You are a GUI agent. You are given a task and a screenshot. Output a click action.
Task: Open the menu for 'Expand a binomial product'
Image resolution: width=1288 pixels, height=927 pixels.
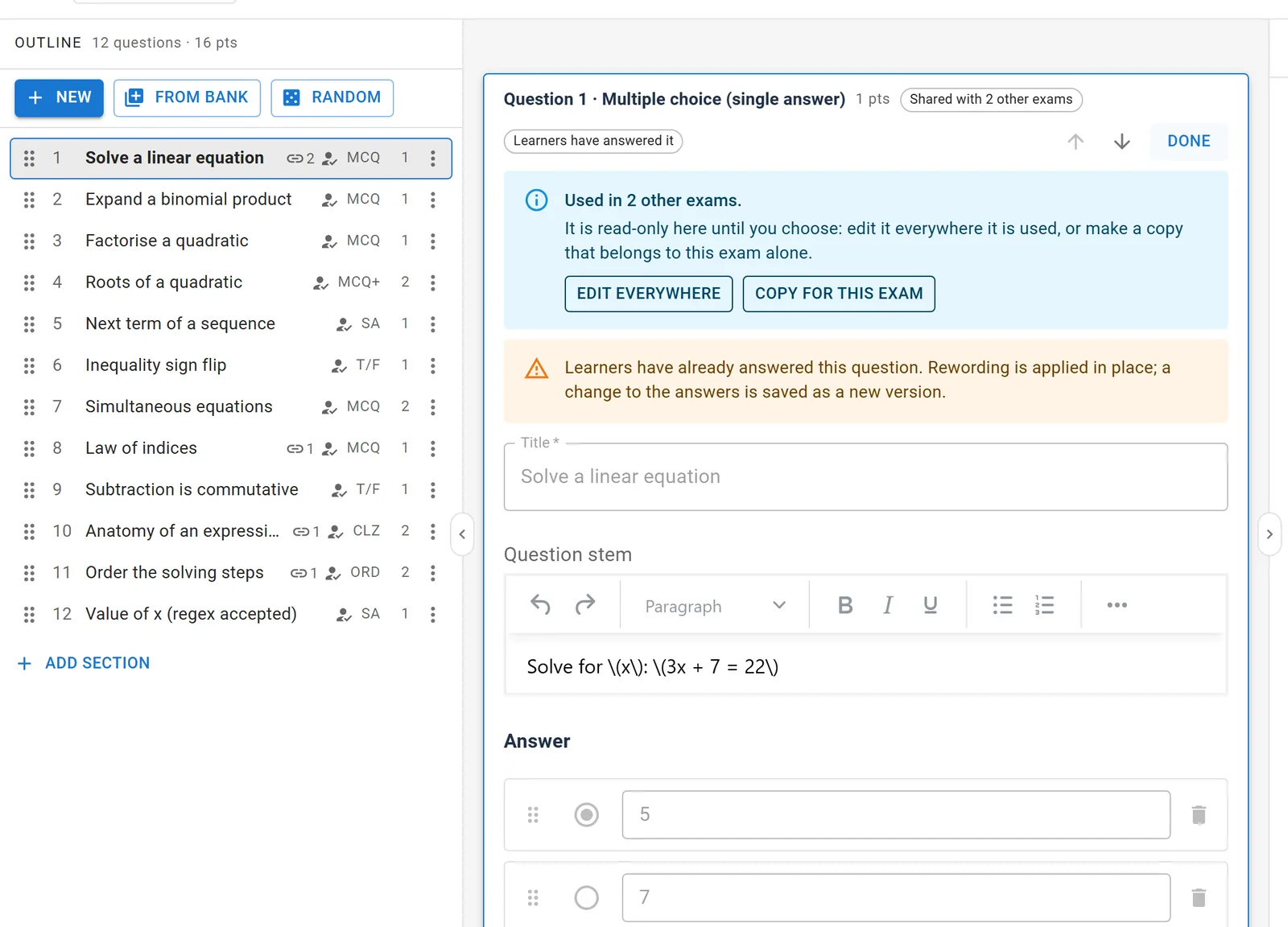(433, 200)
